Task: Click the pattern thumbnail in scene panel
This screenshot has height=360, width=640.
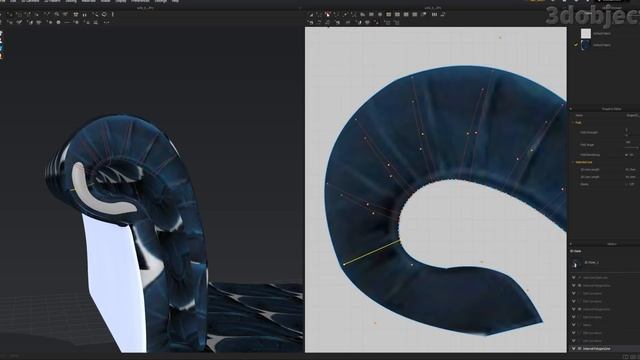Action: point(576,263)
